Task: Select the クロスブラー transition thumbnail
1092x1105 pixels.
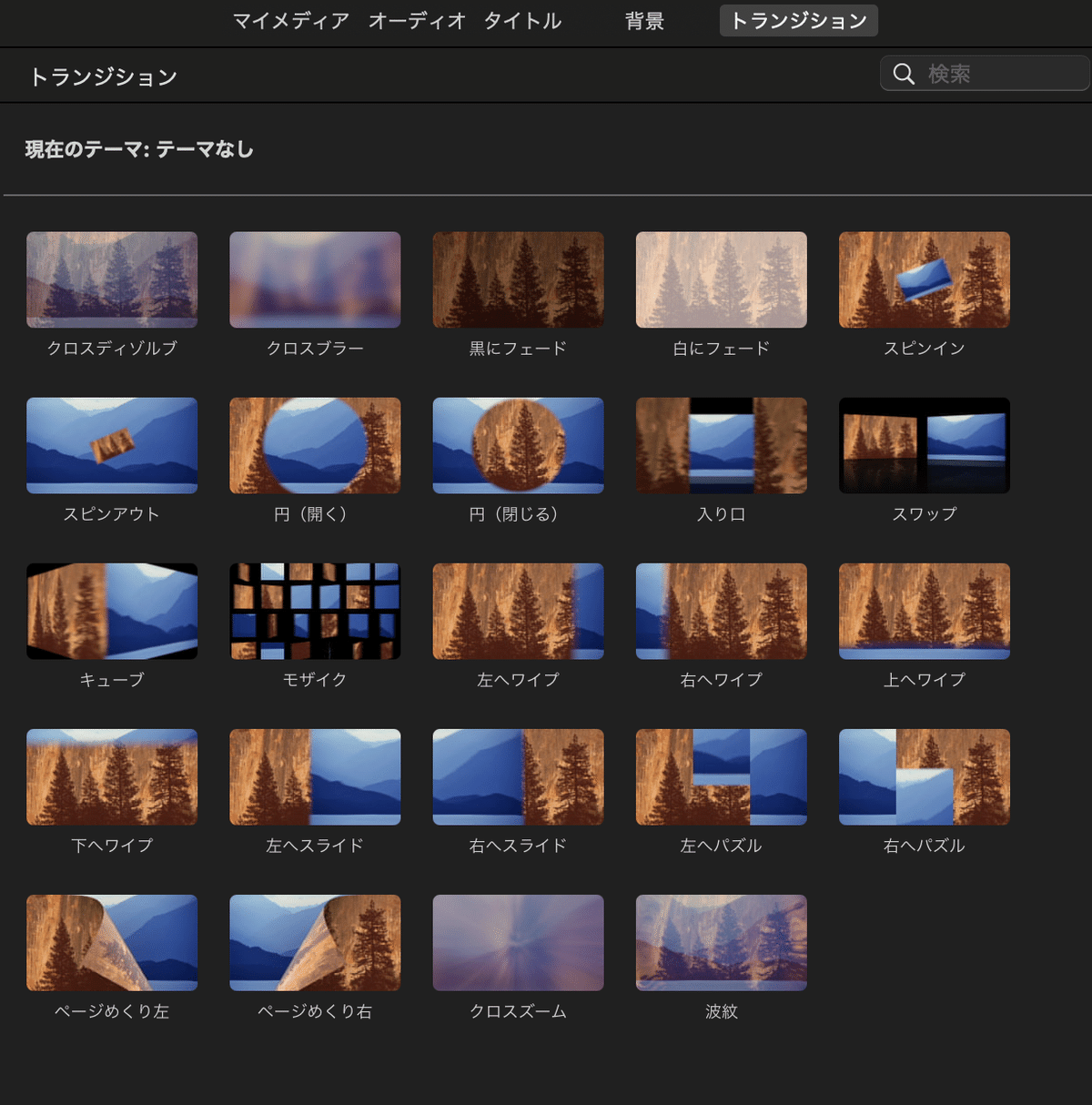Action: point(315,279)
